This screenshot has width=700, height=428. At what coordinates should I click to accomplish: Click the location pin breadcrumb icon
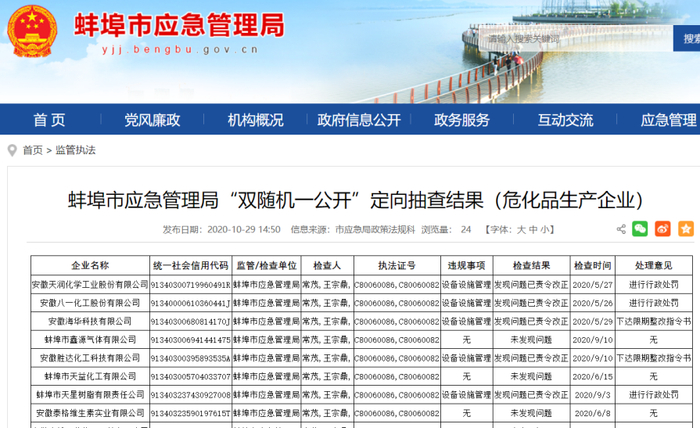12,150
